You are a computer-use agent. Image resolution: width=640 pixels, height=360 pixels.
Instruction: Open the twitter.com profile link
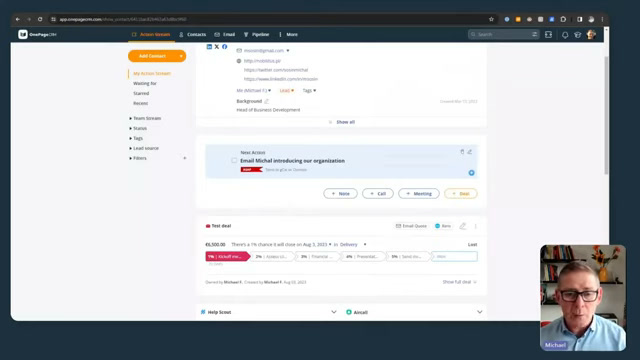(276, 70)
